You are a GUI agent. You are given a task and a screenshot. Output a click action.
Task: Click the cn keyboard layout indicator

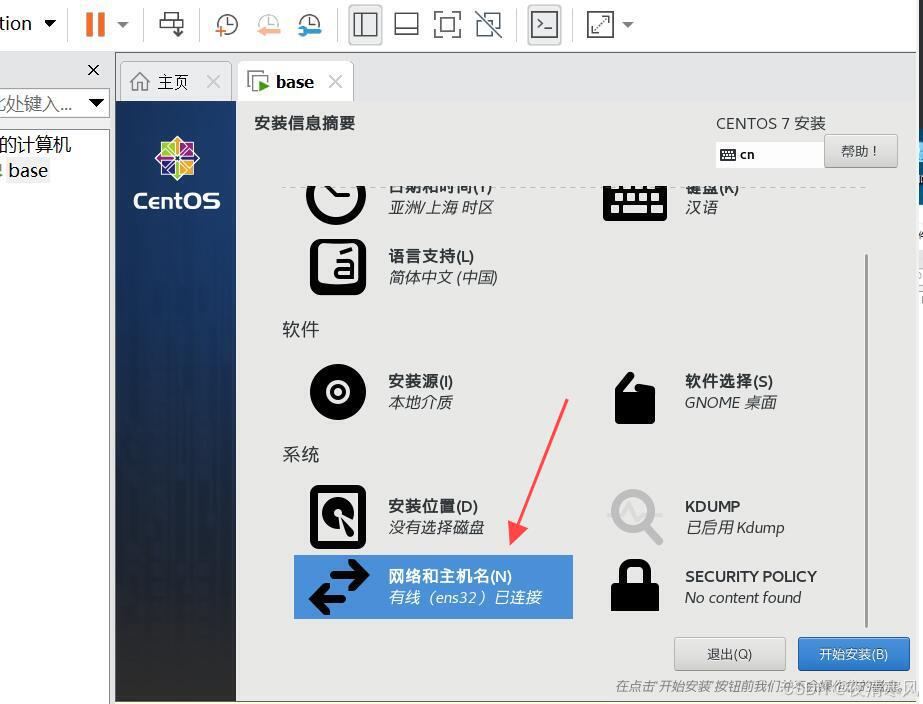click(769, 154)
